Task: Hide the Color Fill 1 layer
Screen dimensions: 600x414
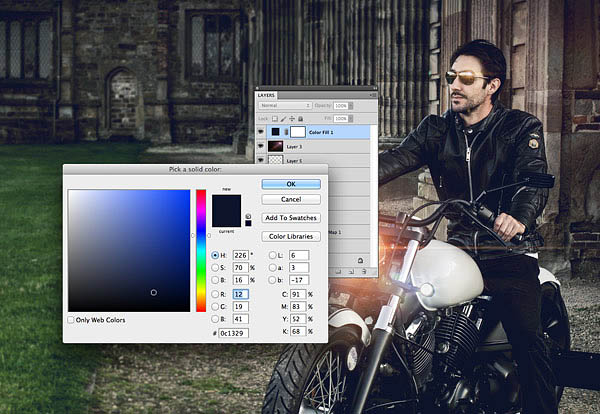Action: 261,132
